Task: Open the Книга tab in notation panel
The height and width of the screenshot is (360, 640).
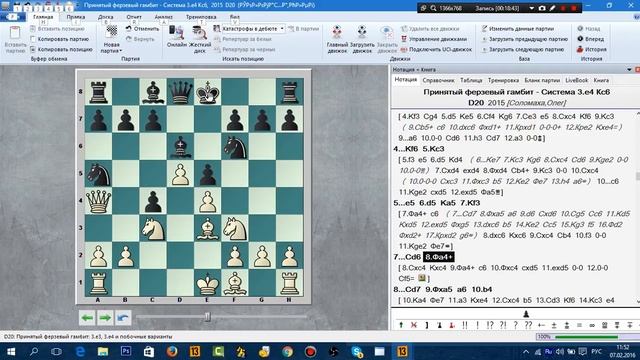Action: tap(601, 80)
